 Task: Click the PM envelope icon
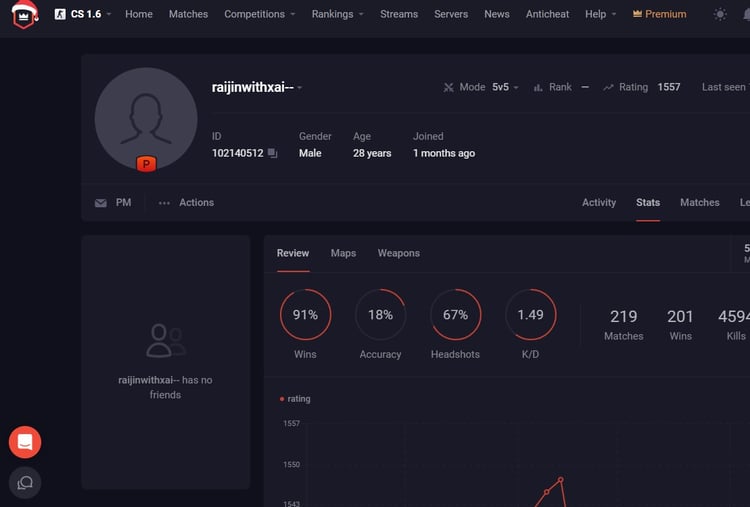pos(100,203)
